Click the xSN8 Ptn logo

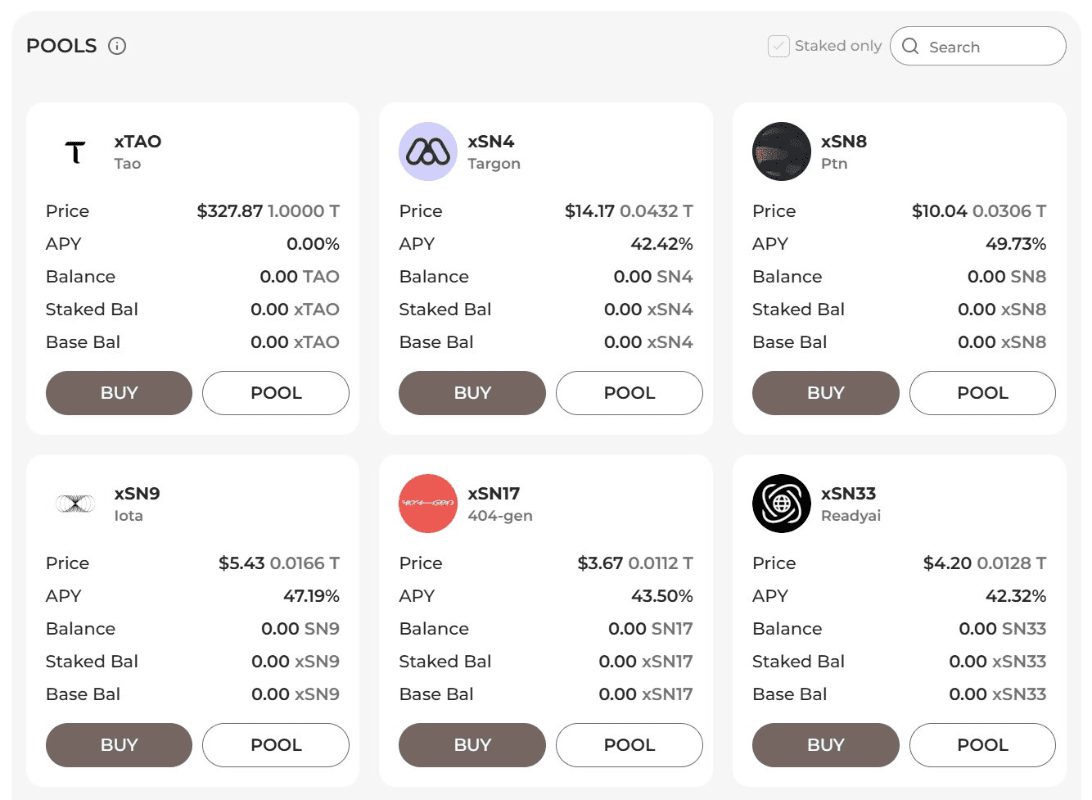(x=781, y=152)
